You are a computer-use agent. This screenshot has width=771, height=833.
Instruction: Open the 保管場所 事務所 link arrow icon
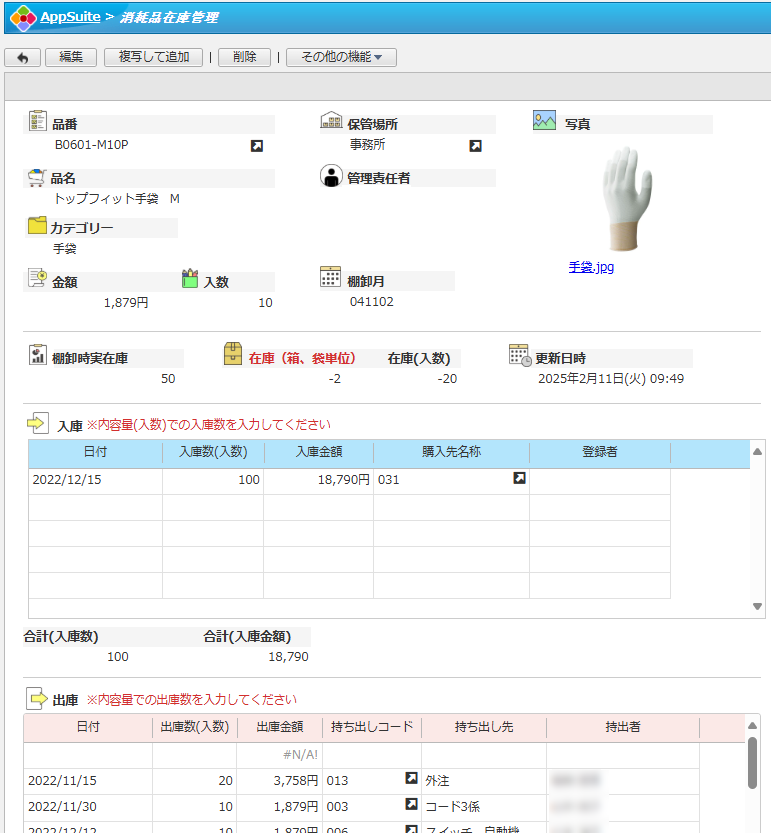click(476, 146)
